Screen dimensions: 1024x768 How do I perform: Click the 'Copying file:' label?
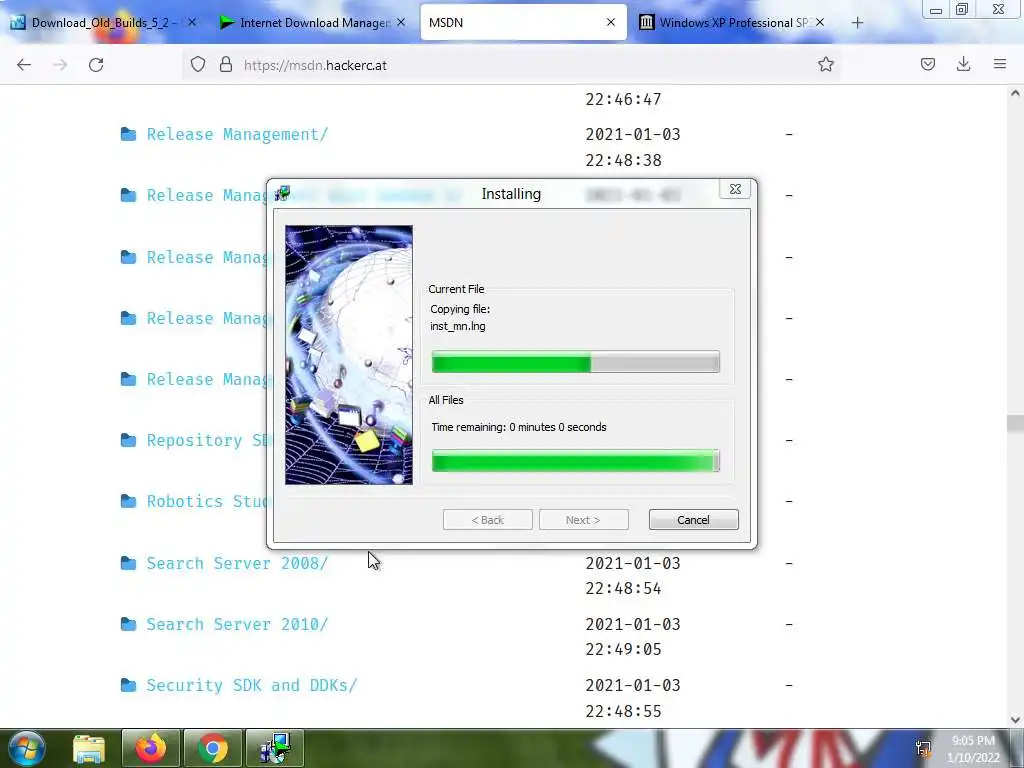click(x=460, y=309)
